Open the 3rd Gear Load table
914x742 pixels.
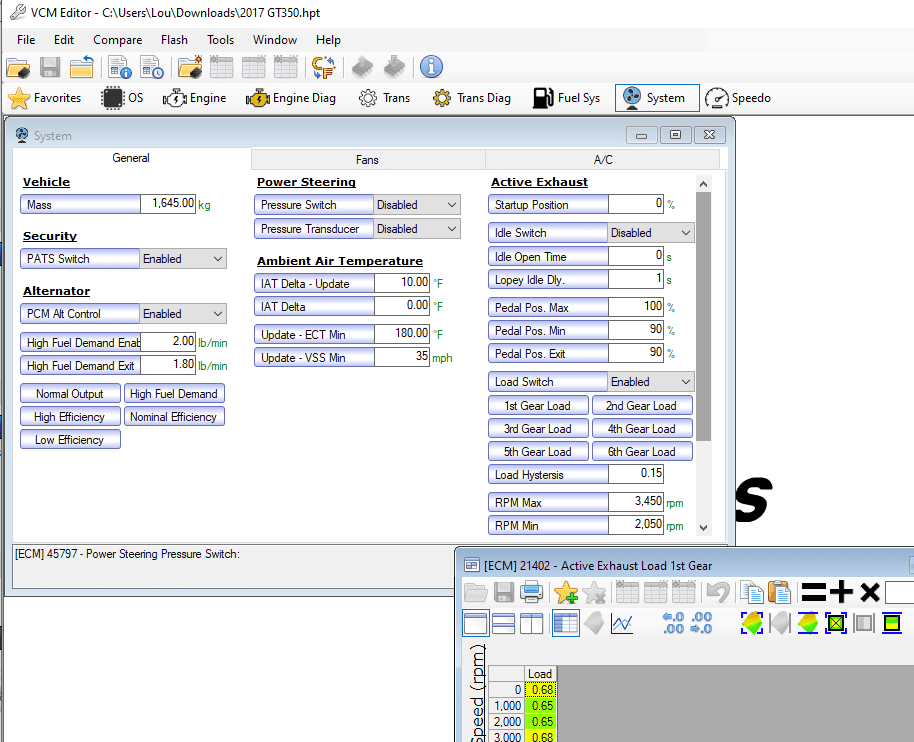coord(537,429)
